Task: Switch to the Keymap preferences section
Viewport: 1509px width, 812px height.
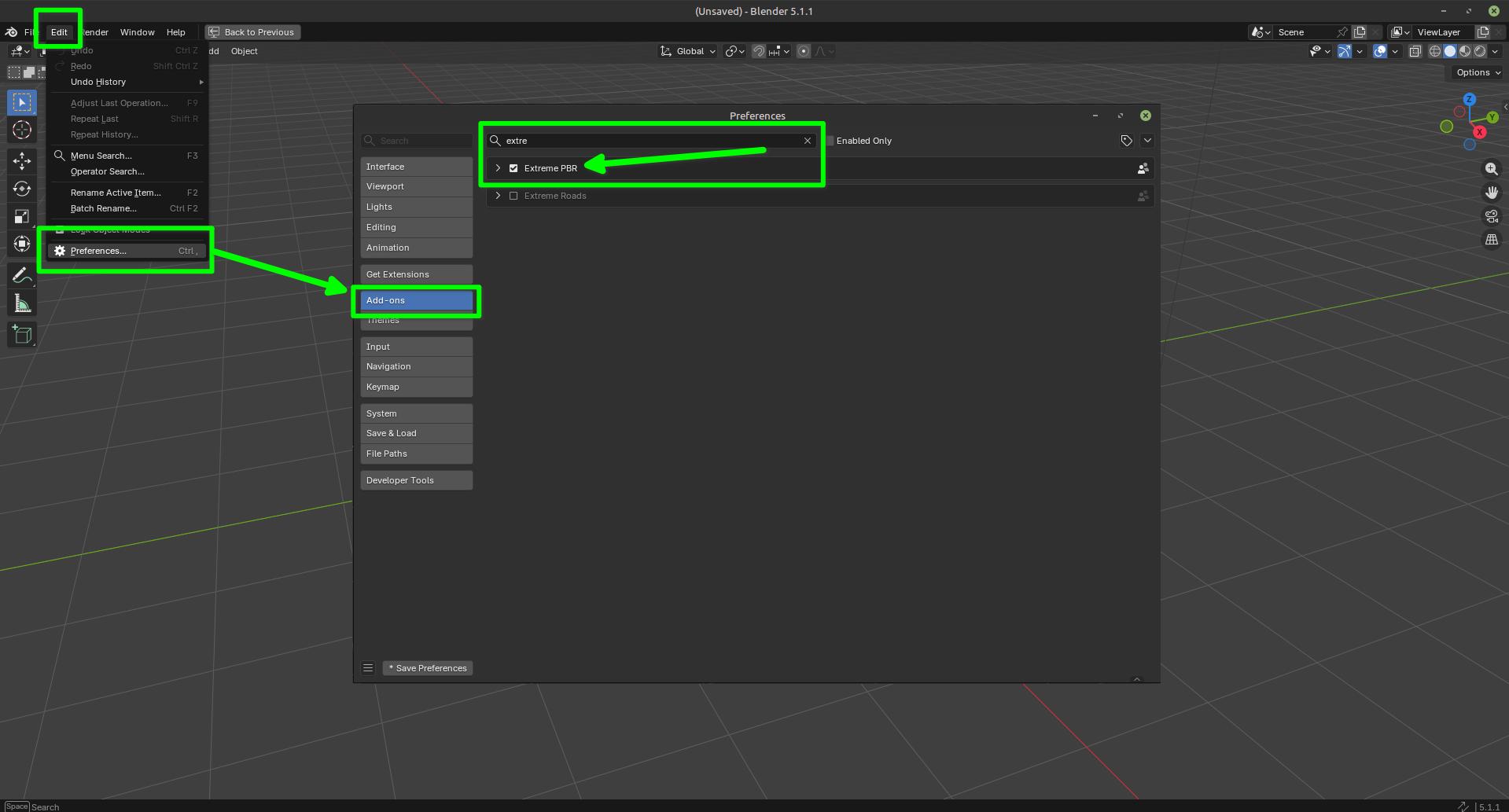Action: tap(417, 387)
